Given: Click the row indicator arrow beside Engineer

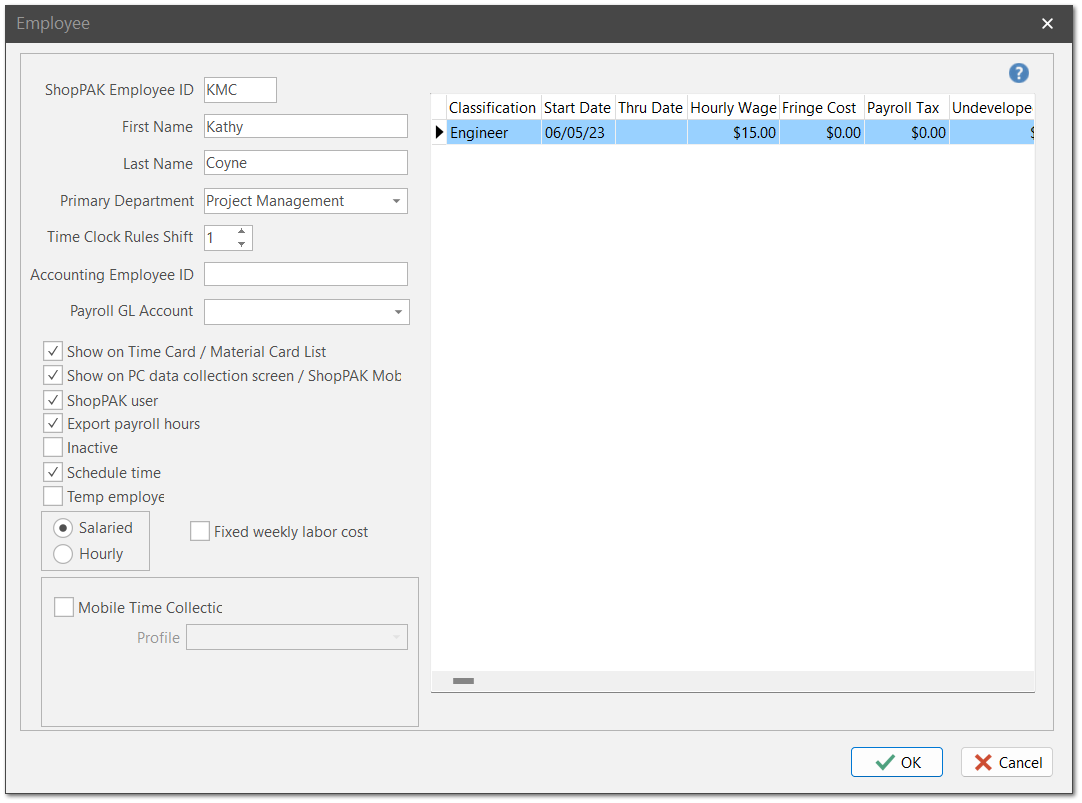Looking at the screenshot, I should [439, 132].
